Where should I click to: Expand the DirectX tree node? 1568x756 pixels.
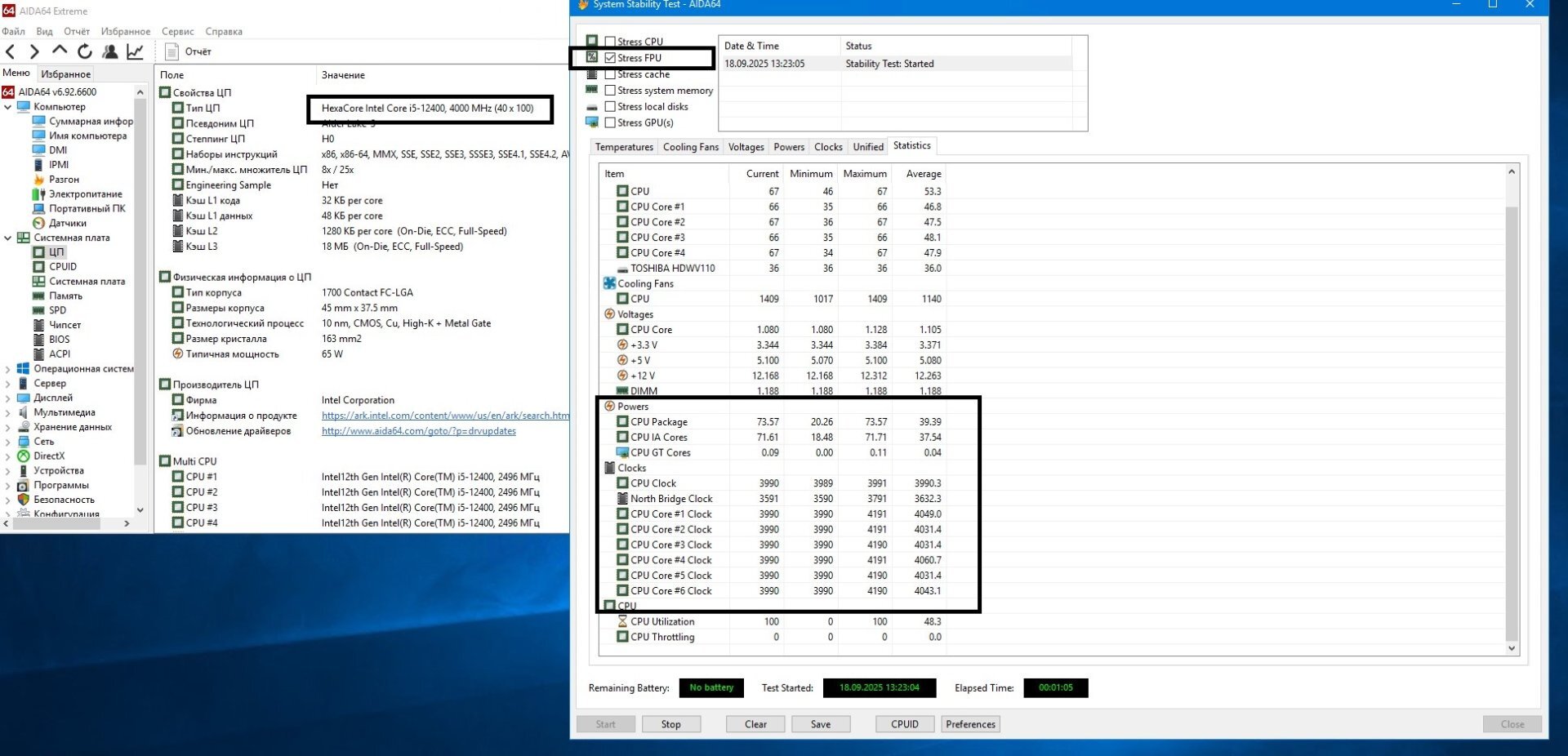tap(8, 456)
